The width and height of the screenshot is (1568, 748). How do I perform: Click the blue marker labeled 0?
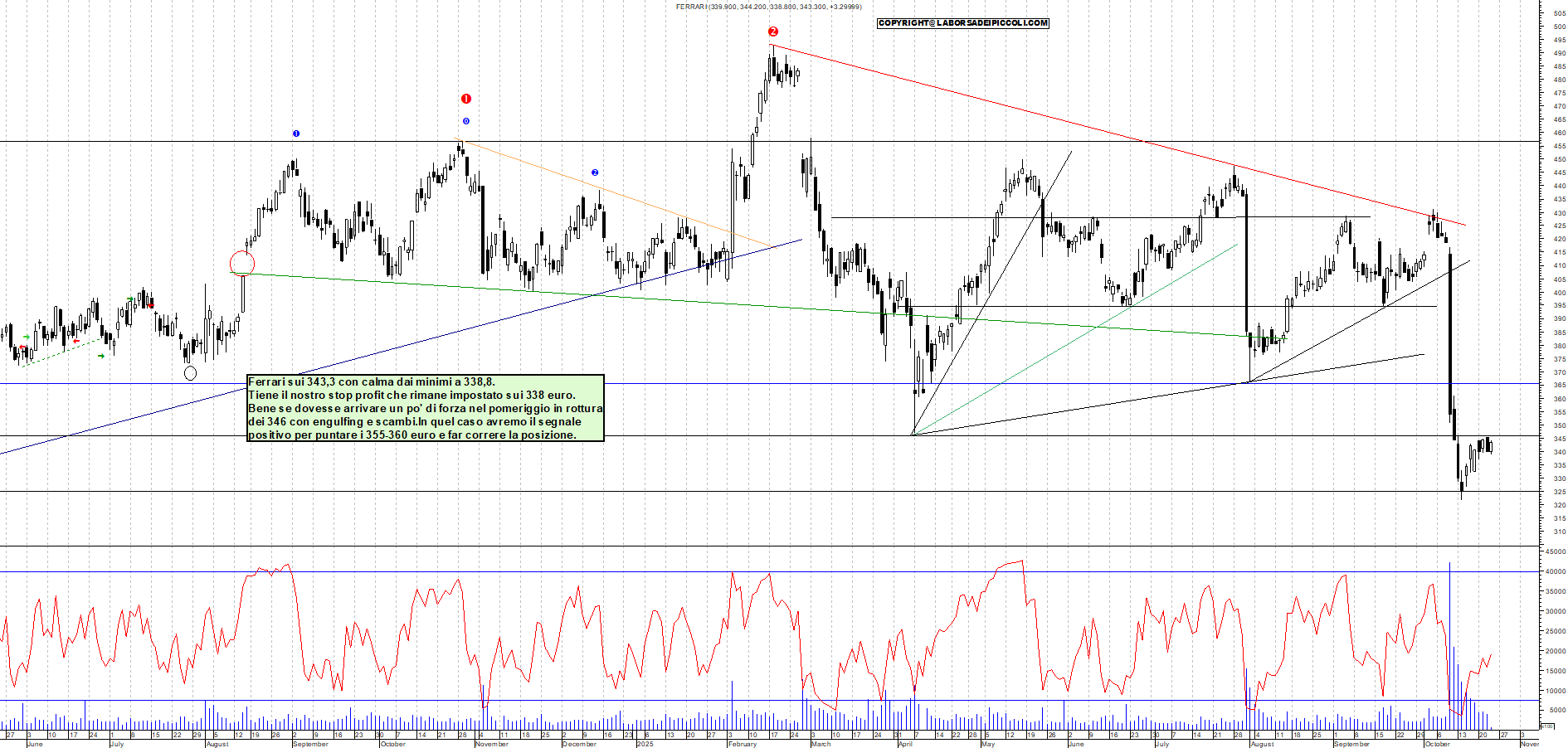coord(465,121)
